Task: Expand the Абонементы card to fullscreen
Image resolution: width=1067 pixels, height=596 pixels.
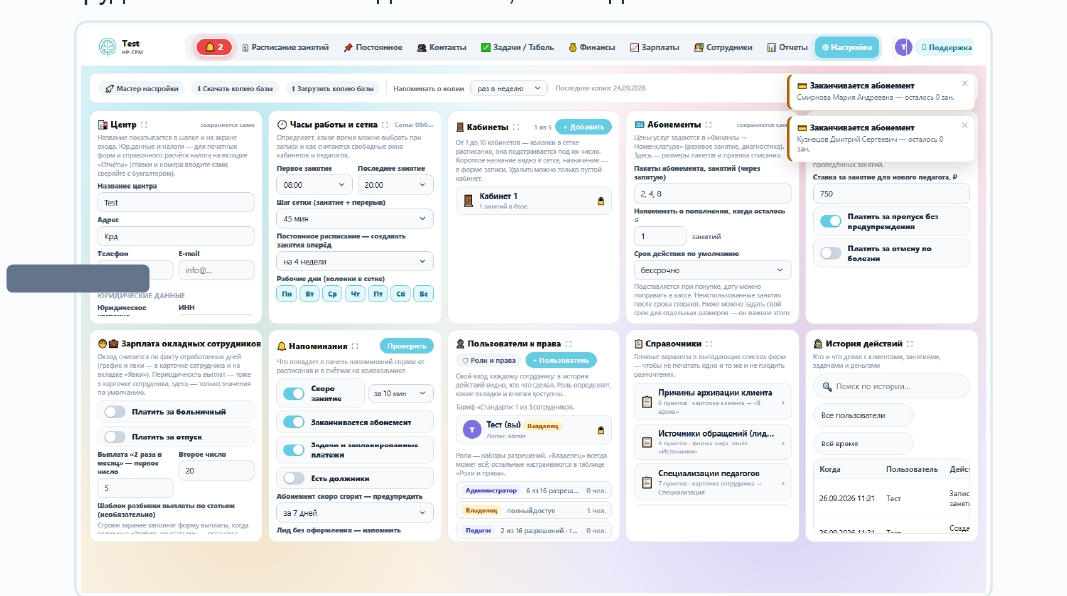Action: 708,125
